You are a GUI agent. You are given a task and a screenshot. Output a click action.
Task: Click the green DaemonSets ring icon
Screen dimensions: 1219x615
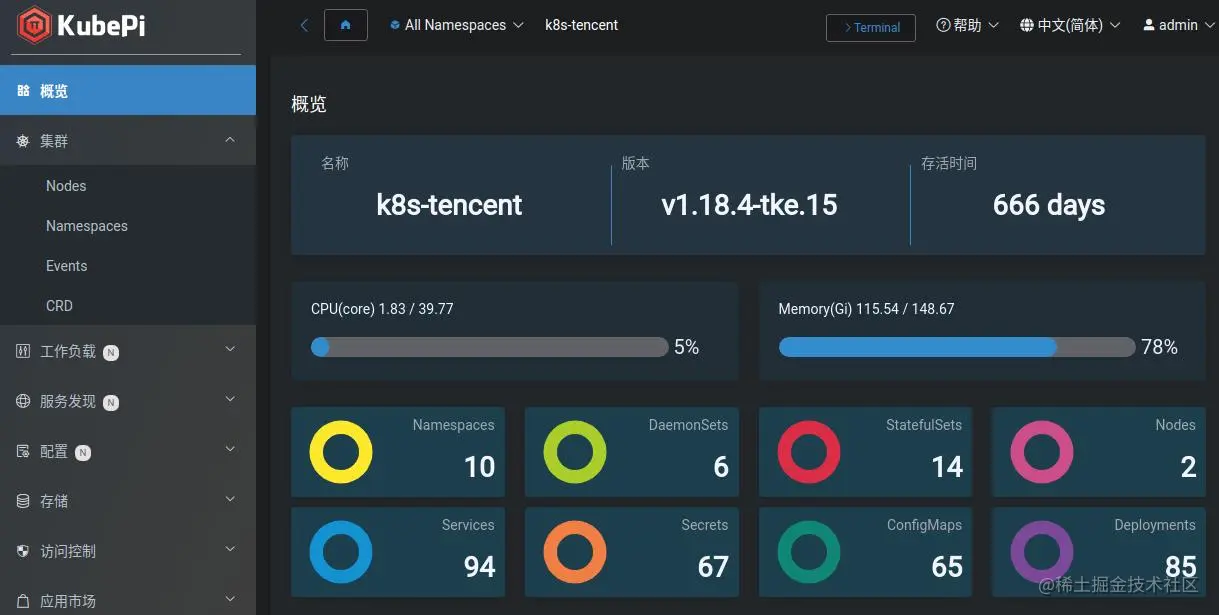click(575, 452)
